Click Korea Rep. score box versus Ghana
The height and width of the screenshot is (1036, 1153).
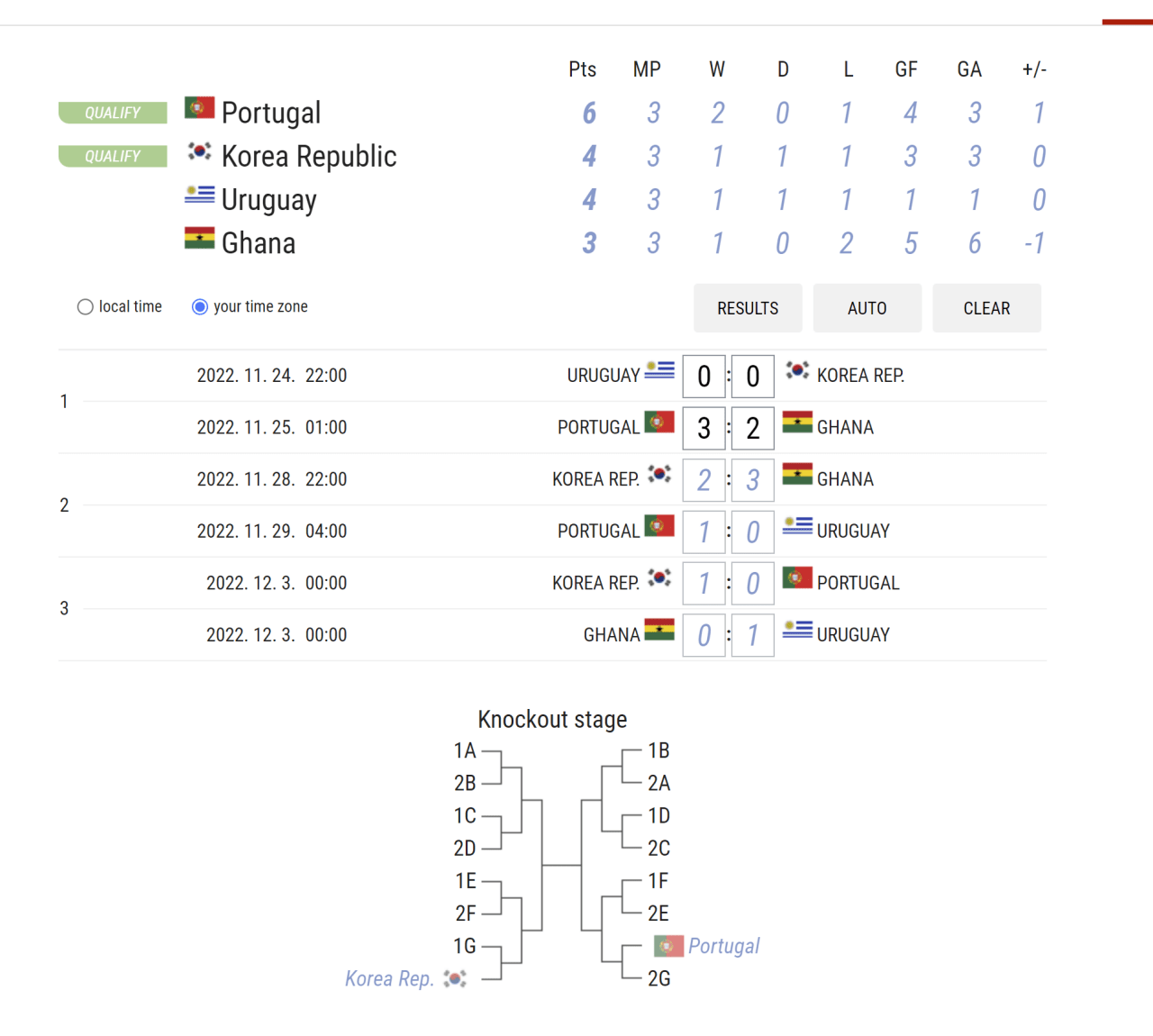pyautogui.click(x=704, y=480)
